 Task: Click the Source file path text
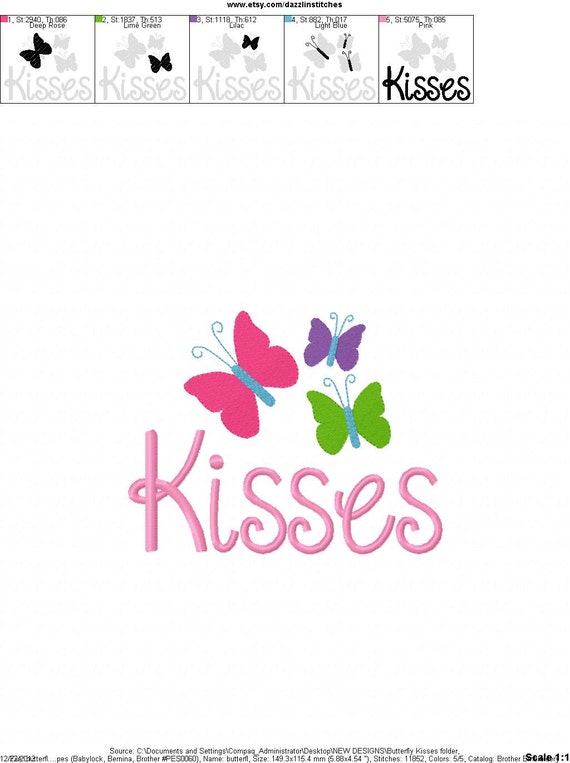click(x=284, y=751)
